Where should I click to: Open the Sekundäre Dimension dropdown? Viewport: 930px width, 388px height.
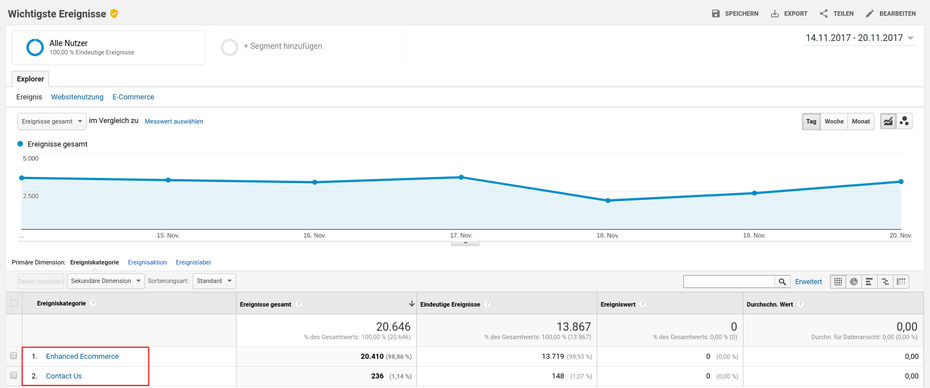(x=106, y=281)
